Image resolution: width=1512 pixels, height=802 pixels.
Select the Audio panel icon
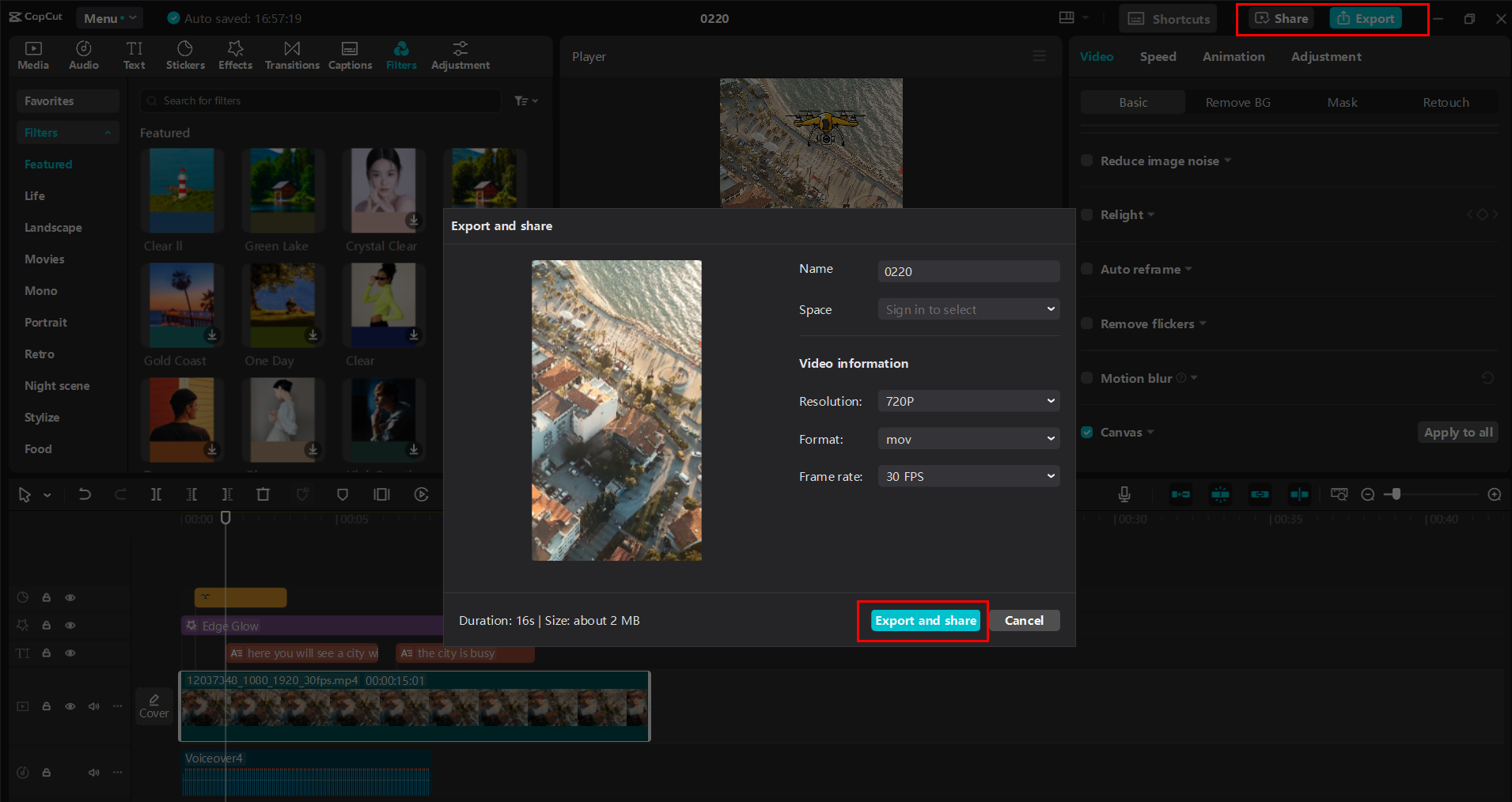pyautogui.click(x=83, y=55)
